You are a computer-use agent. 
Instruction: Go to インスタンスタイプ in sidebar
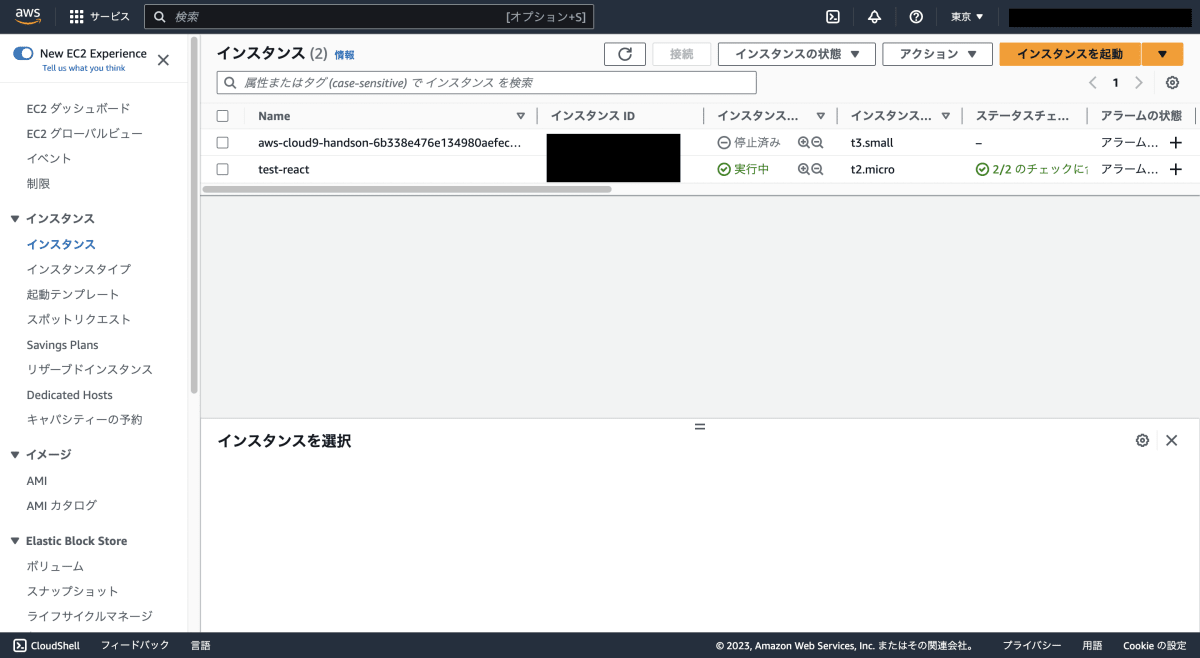(78, 269)
